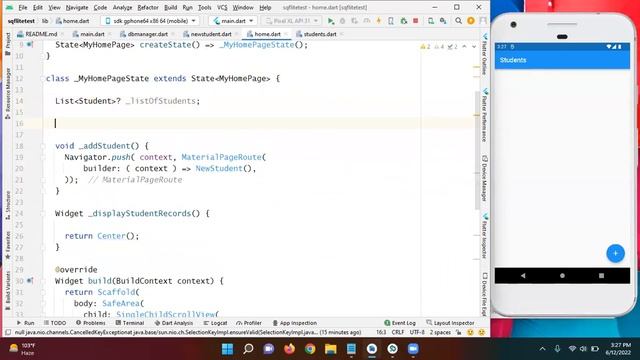Open File Explorer from the taskbar

click(331, 349)
